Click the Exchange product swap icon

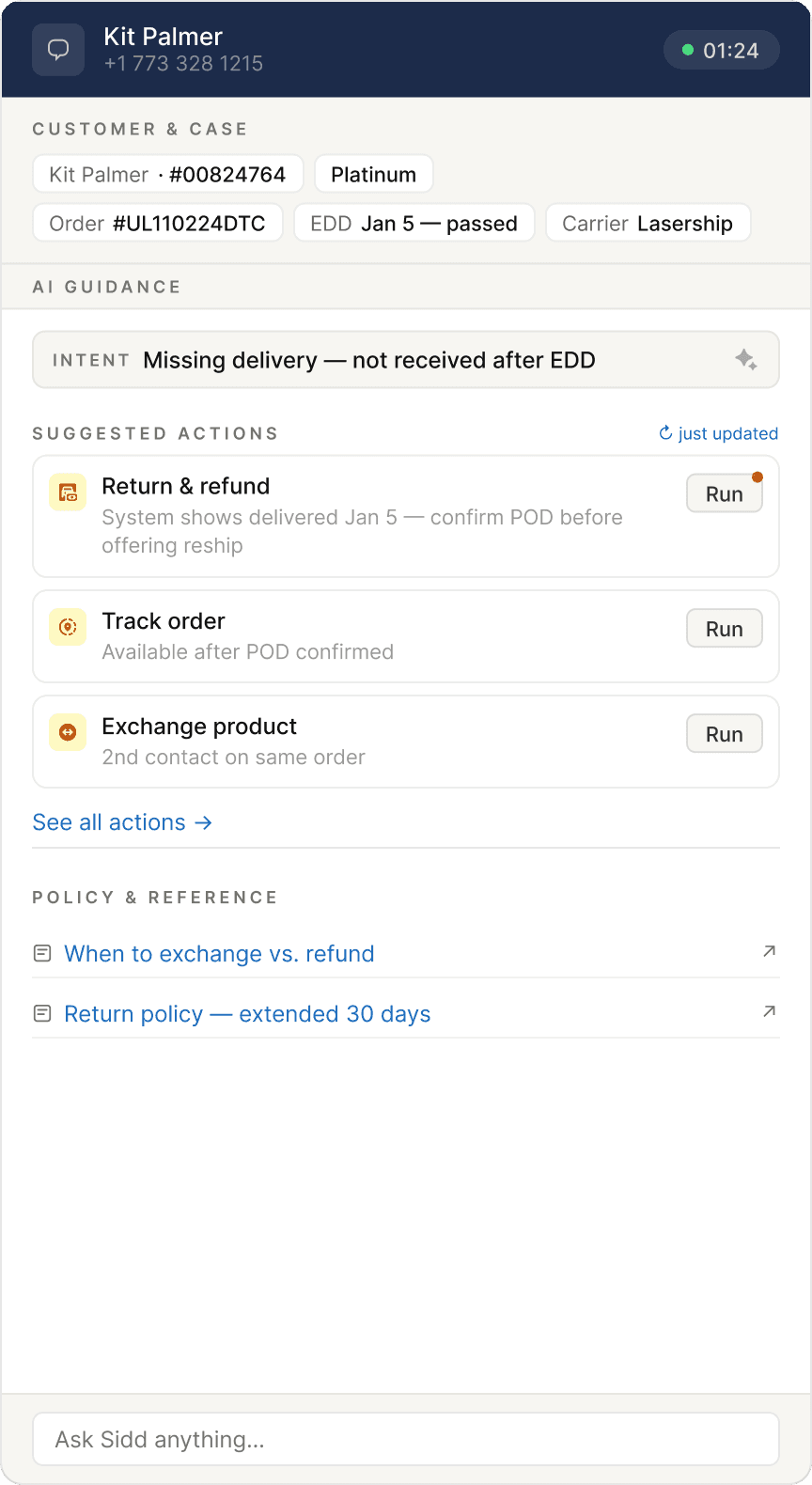click(x=68, y=733)
